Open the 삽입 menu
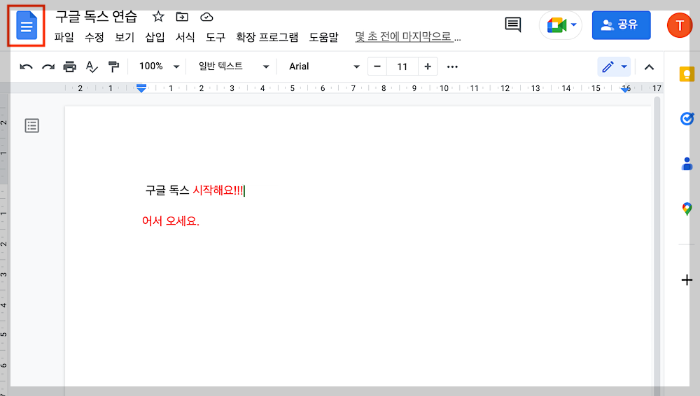This screenshot has height=396, width=700. [x=155, y=37]
